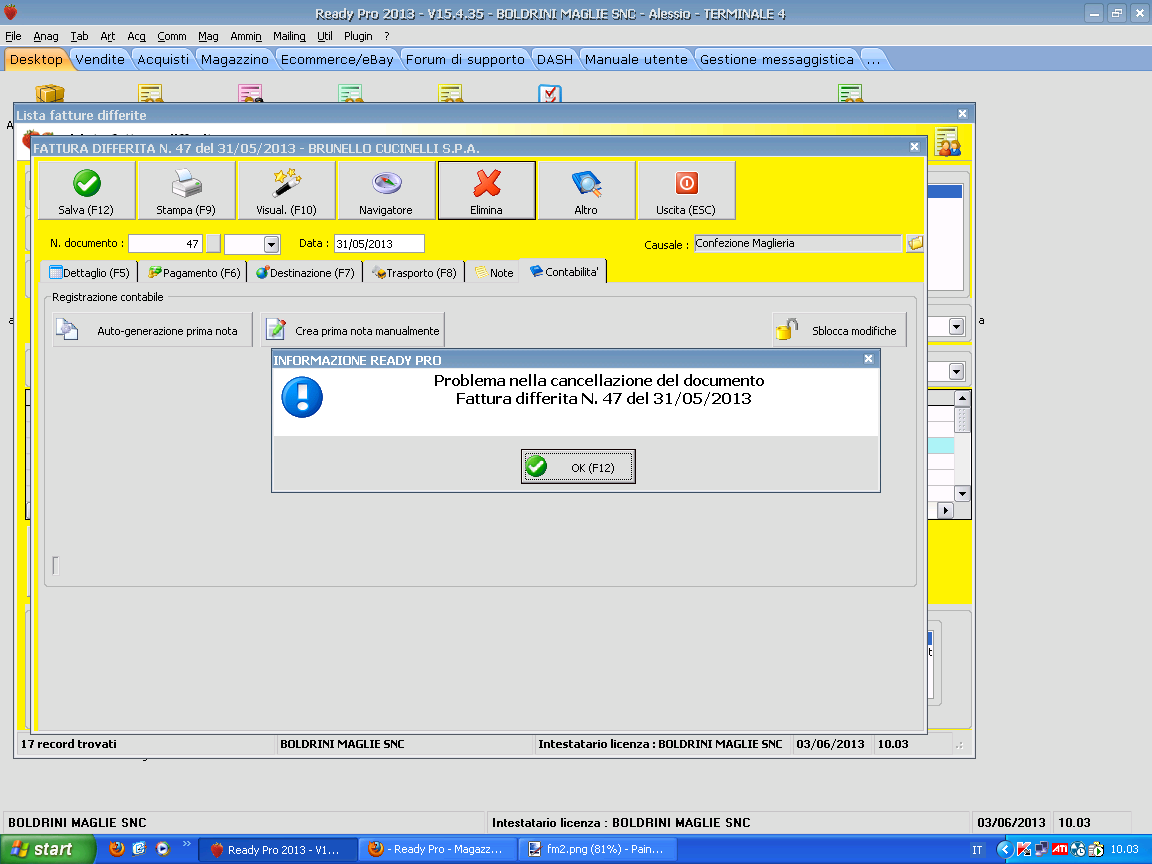Click scroll right arrow in Lista fatture list
This screenshot has height=864, width=1152.
point(946,510)
